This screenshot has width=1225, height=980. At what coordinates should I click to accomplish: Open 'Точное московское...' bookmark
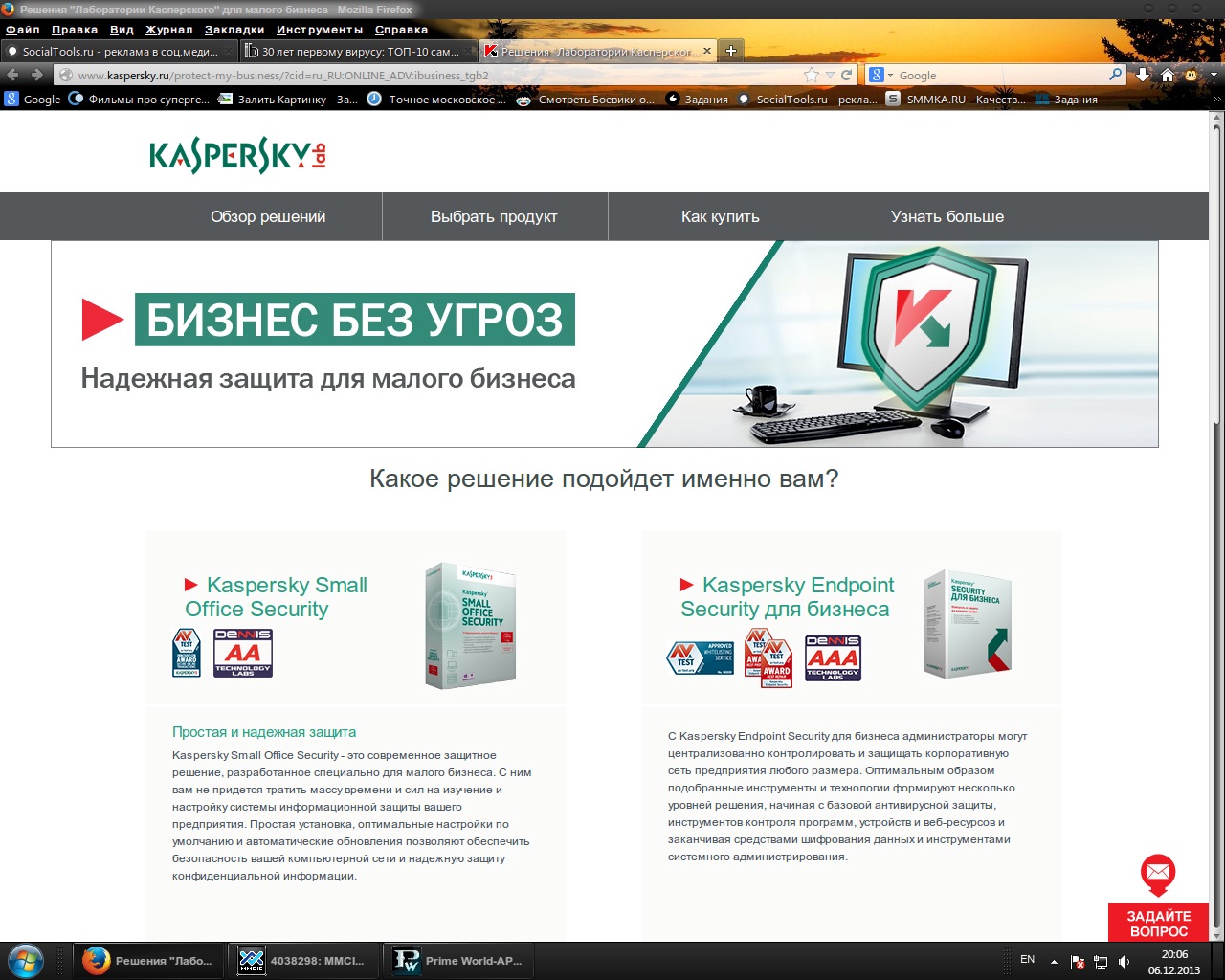[x=437, y=99]
